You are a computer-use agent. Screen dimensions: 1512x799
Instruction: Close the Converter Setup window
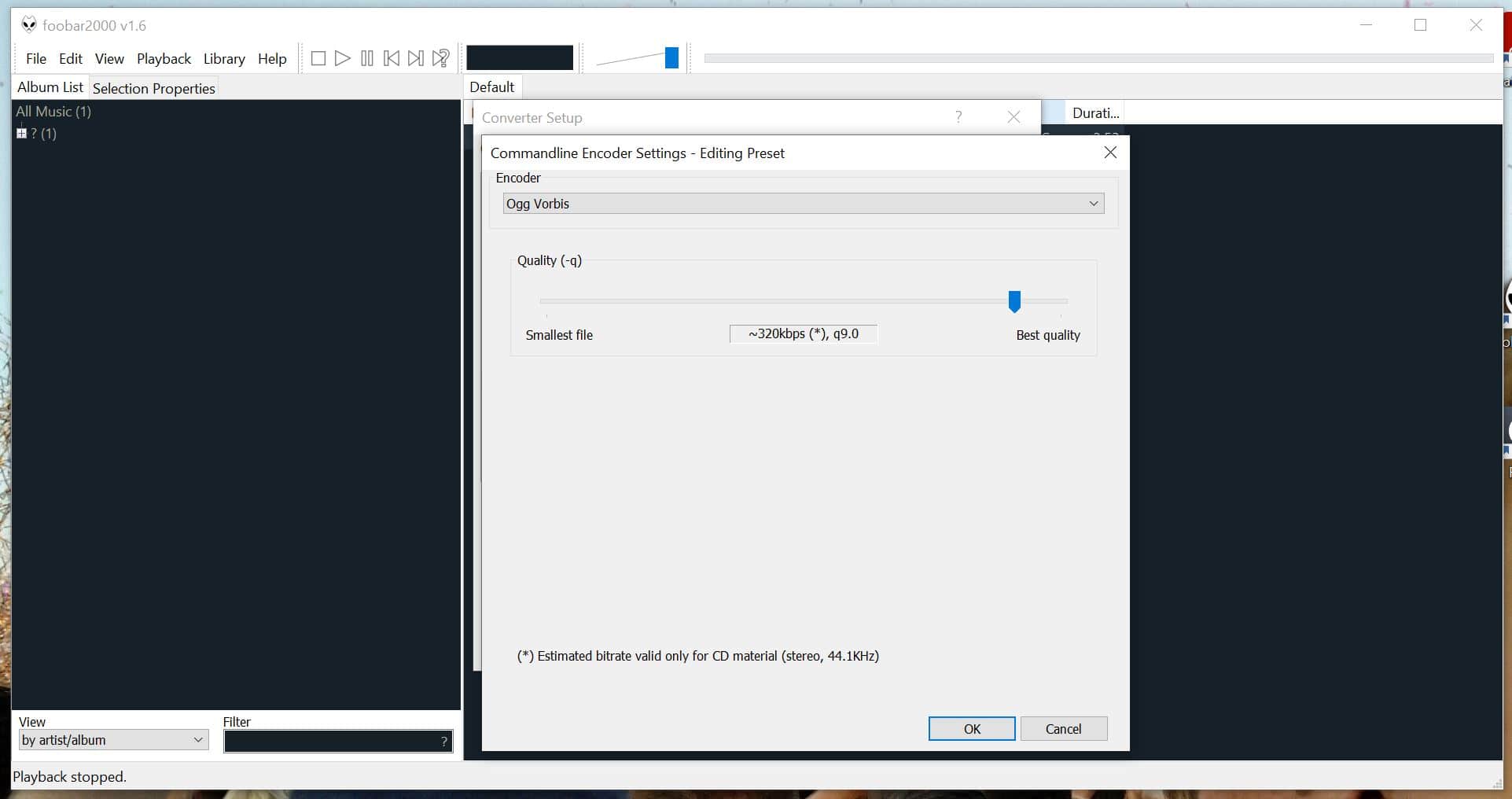[1014, 117]
